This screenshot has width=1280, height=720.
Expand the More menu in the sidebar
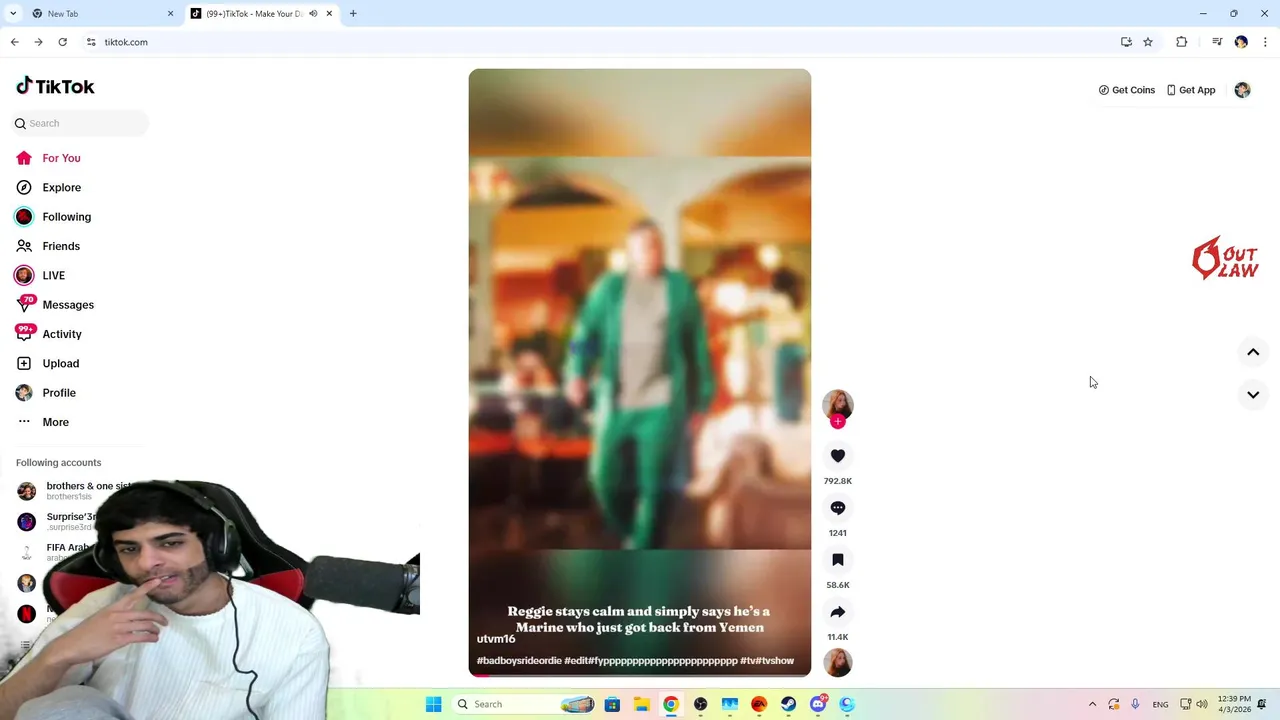pyautogui.click(x=43, y=422)
